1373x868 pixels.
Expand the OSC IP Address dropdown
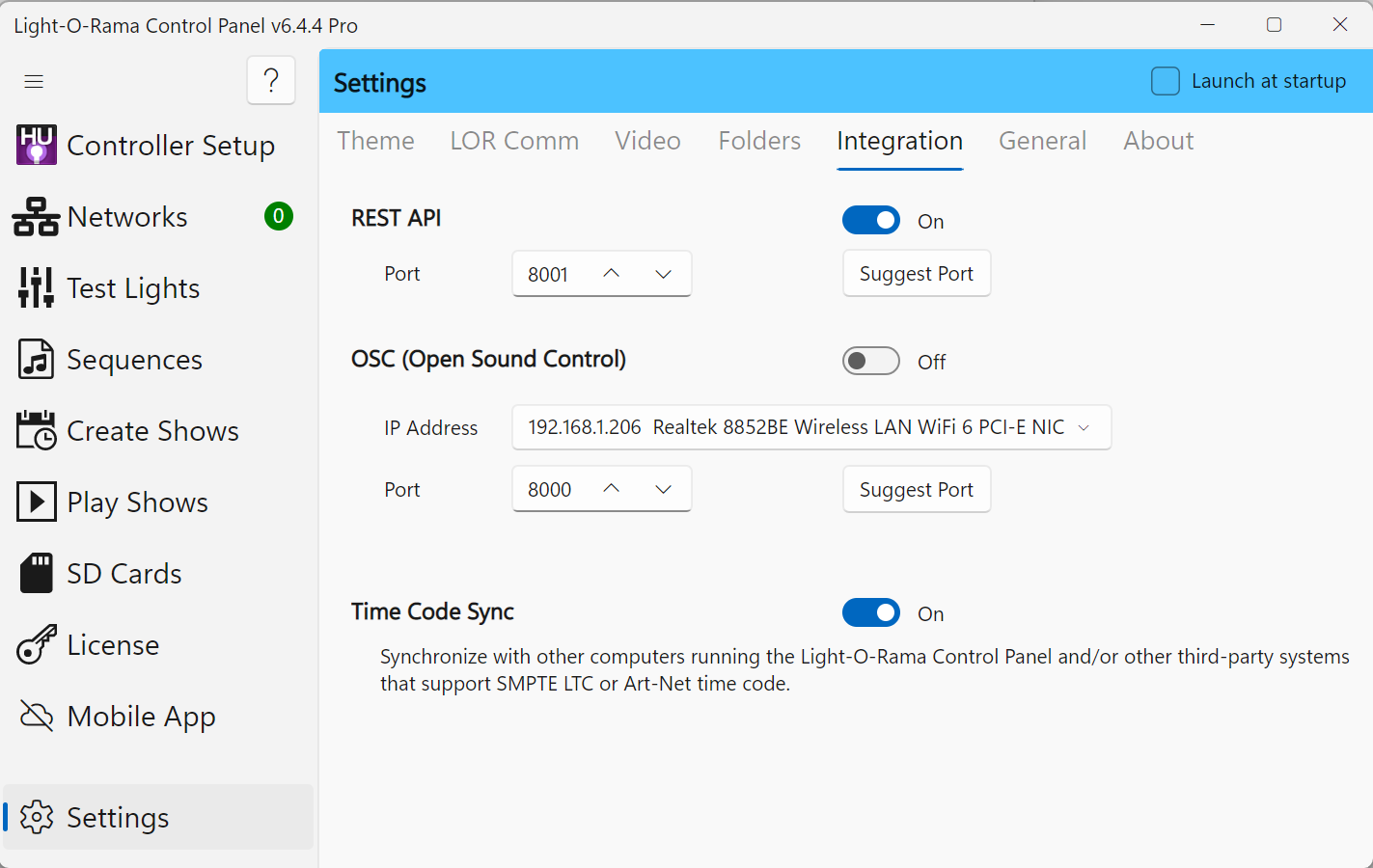click(1084, 427)
